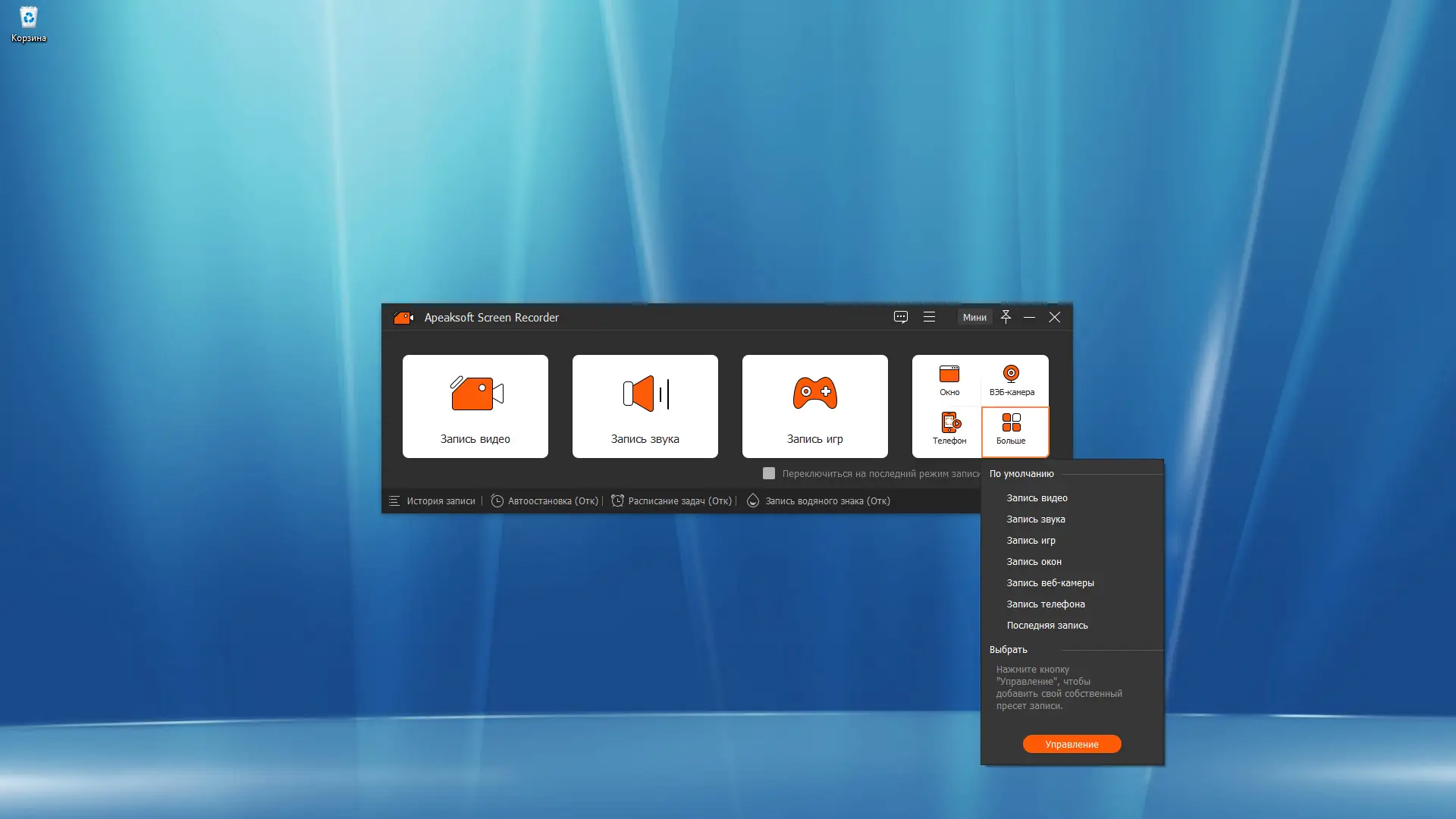The width and height of the screenshot is (1456, 819).
Task: Open the hamburger settings menu
Action: tap(930, 317)
